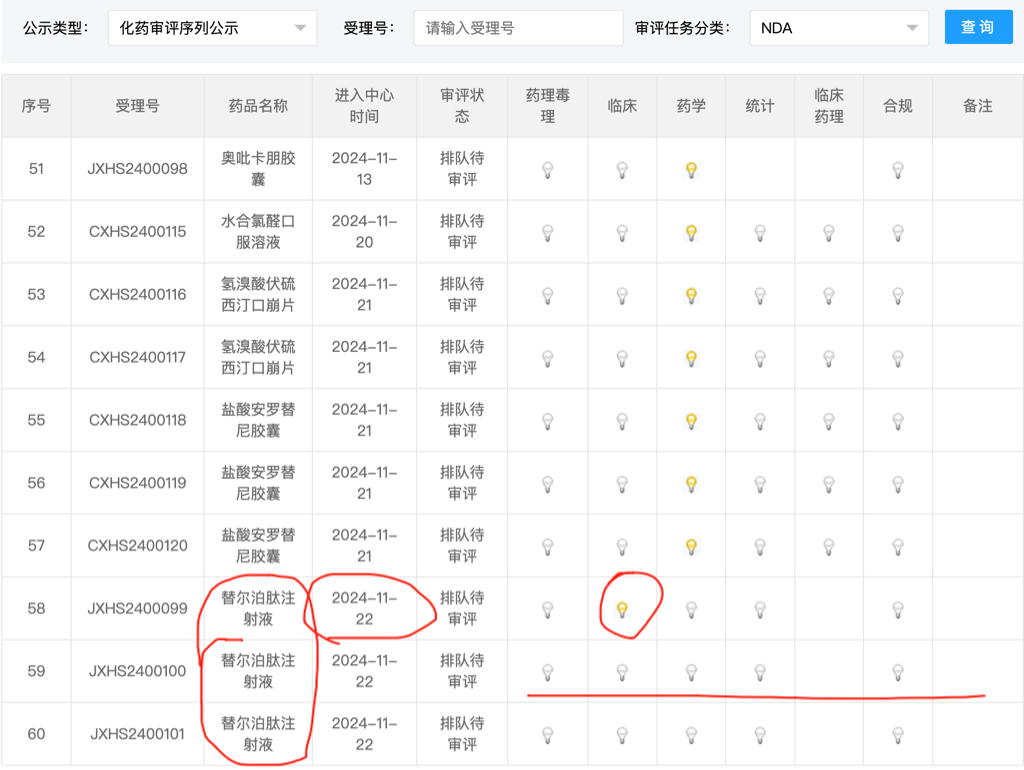
Task: Click drug name 奥吡卡朋胶囊
Action: (258, 168)
